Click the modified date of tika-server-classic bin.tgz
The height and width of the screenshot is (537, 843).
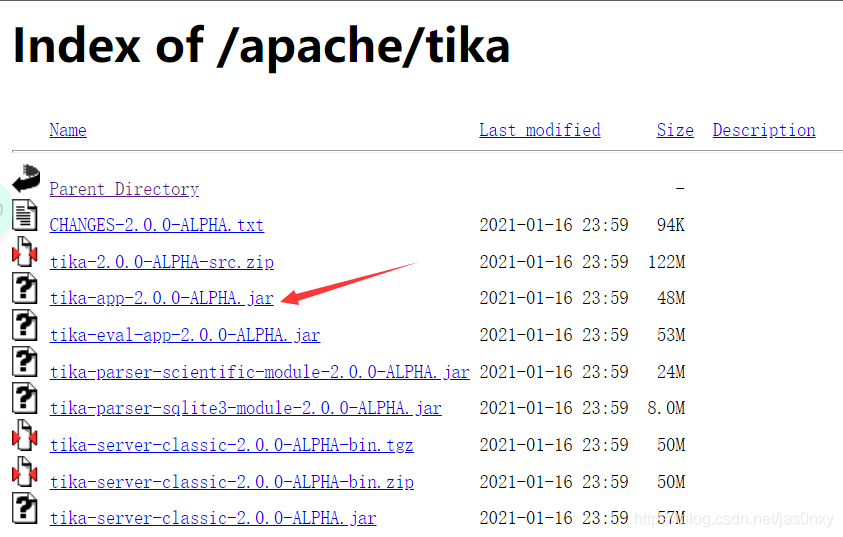pos(554,445)
